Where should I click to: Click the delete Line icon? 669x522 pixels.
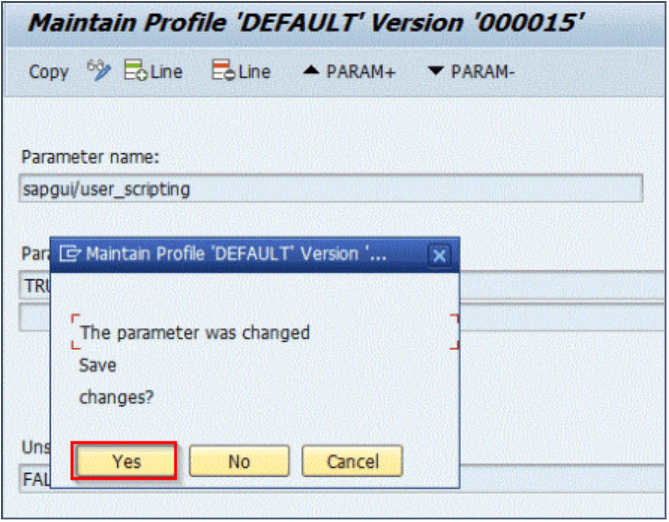[x=241, y=72]
